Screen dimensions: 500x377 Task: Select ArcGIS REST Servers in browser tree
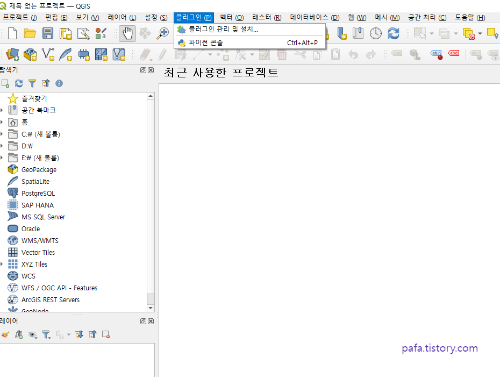51,300
